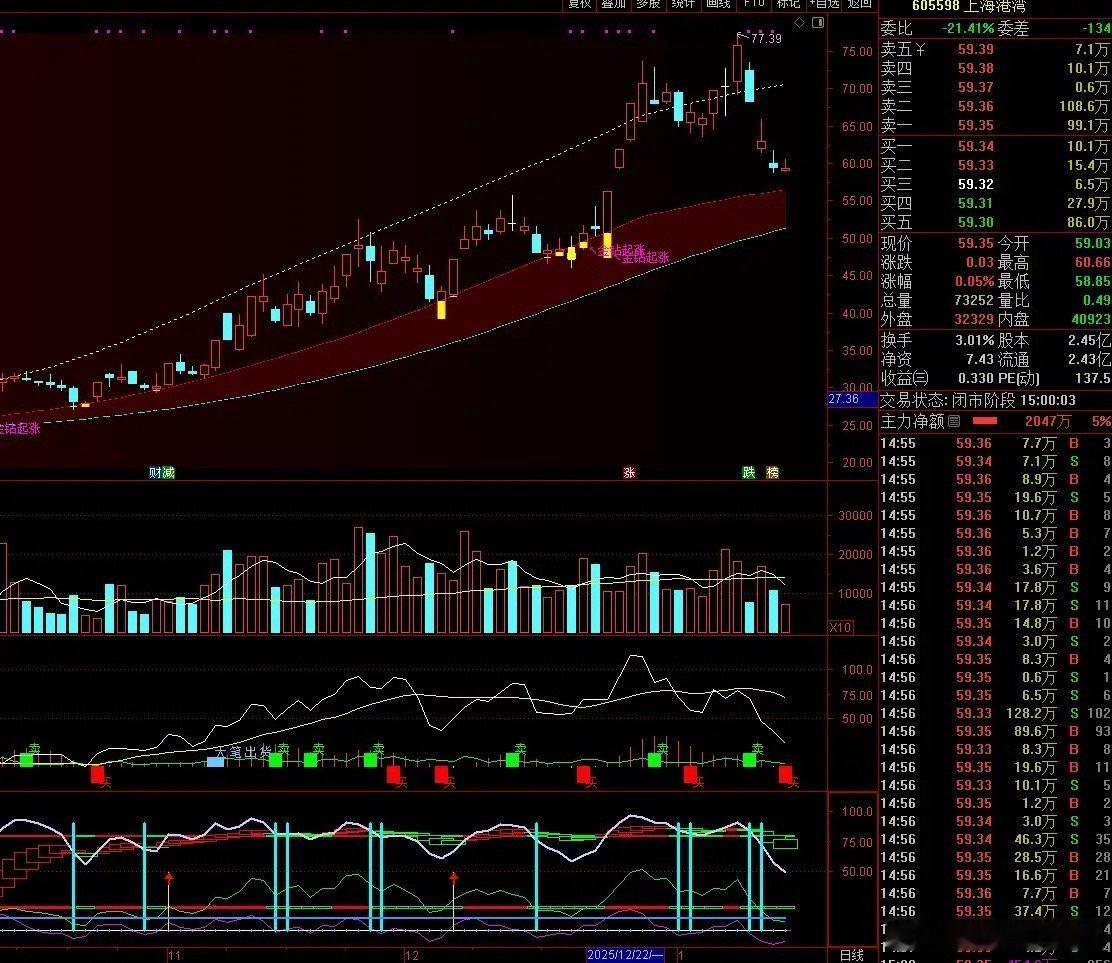Select the 多股 multi-stock view

[648, 4]
